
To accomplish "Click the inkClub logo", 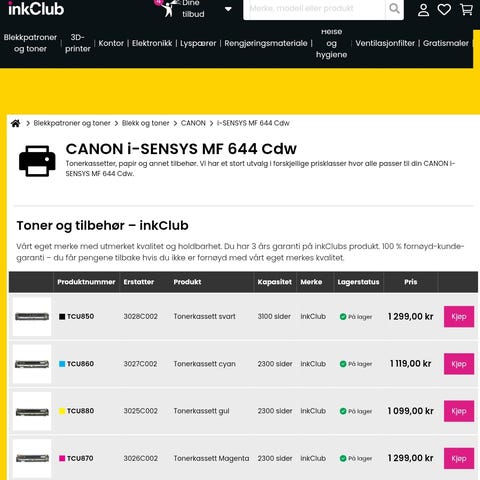I will pyautogui.click(x=36, y=9).
